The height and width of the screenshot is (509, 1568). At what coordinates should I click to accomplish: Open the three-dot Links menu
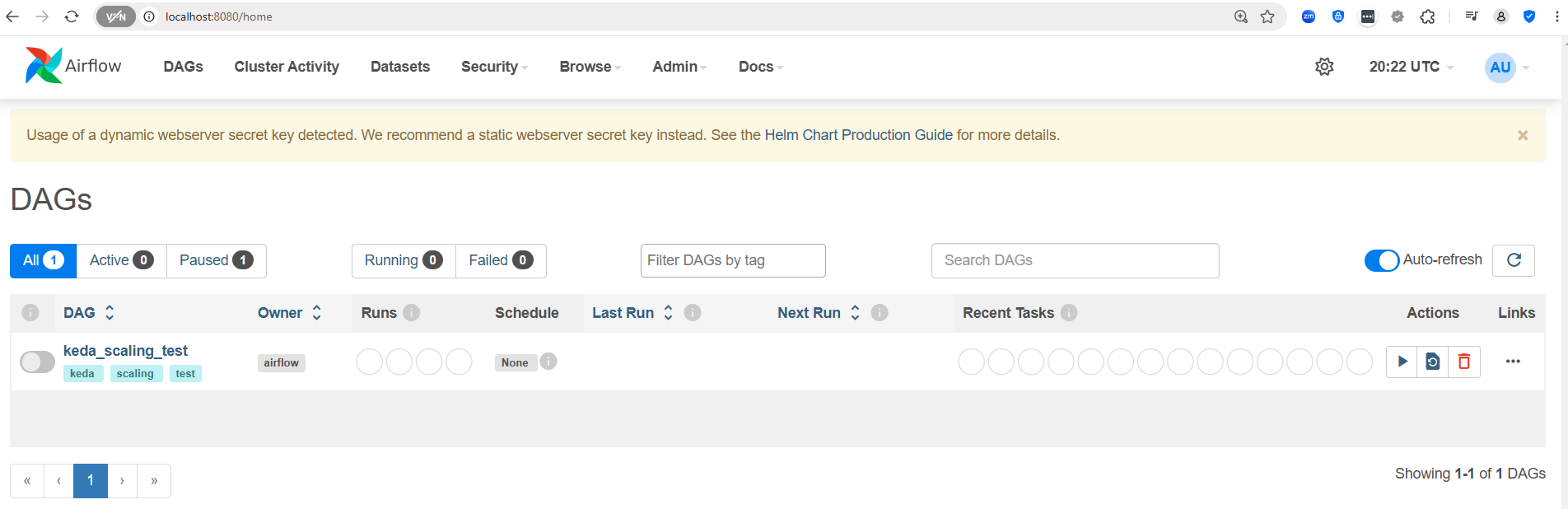click(1513, 362)
